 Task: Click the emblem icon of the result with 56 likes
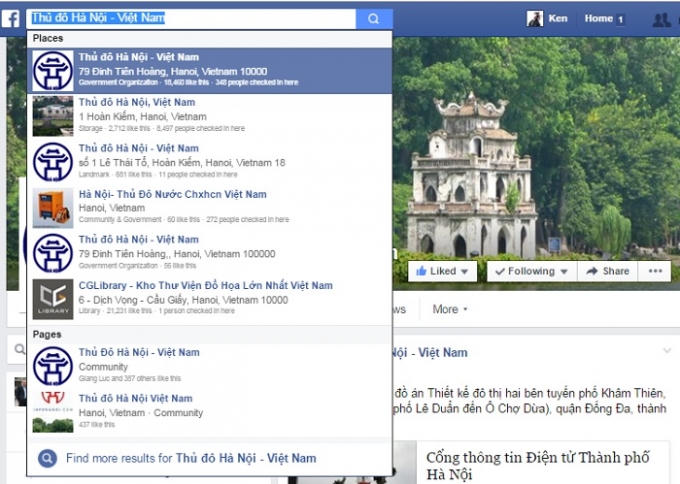[x=53, y=253]
